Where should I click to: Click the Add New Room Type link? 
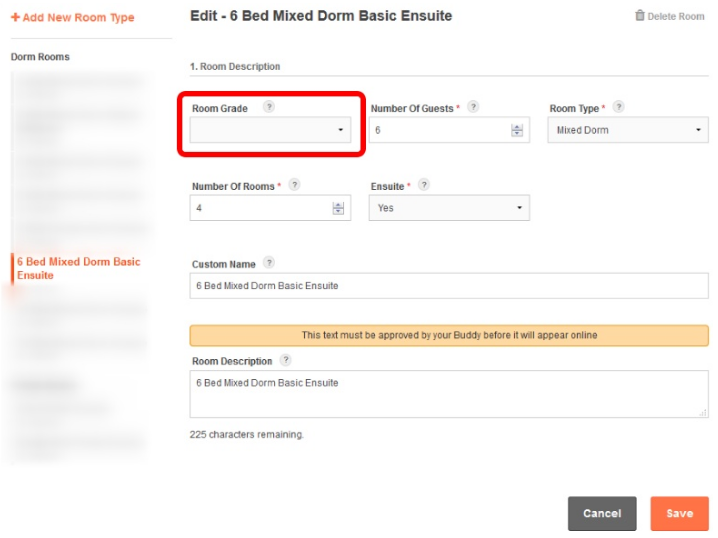pos(73,17)
